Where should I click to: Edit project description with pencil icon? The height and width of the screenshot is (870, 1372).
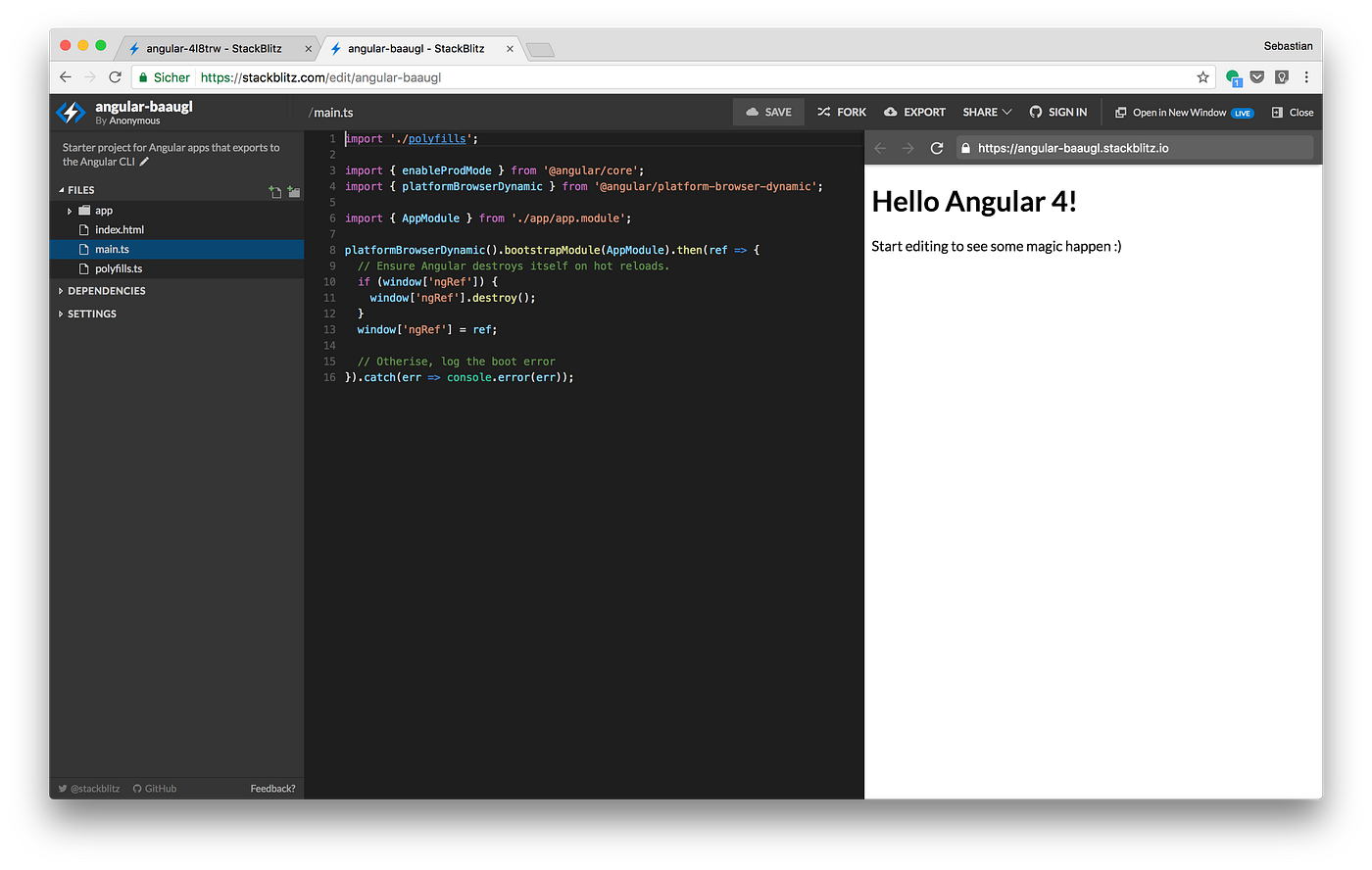click(x=144, y=162)
